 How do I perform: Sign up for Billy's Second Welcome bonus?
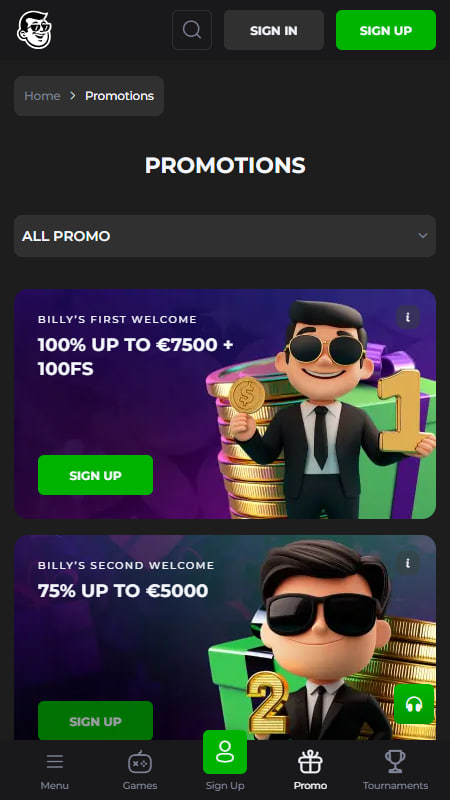pyautogui.click(x=95, y=720)
